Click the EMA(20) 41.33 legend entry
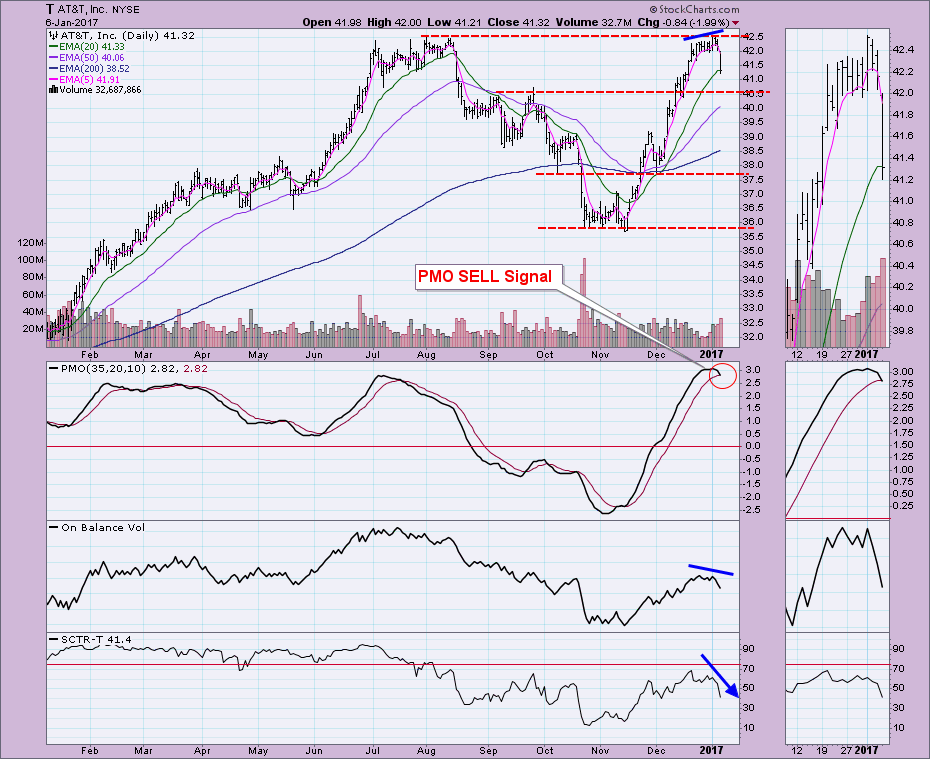Image resolution: width=930 pixels, height=759 pixels. (x=86, y=46)
